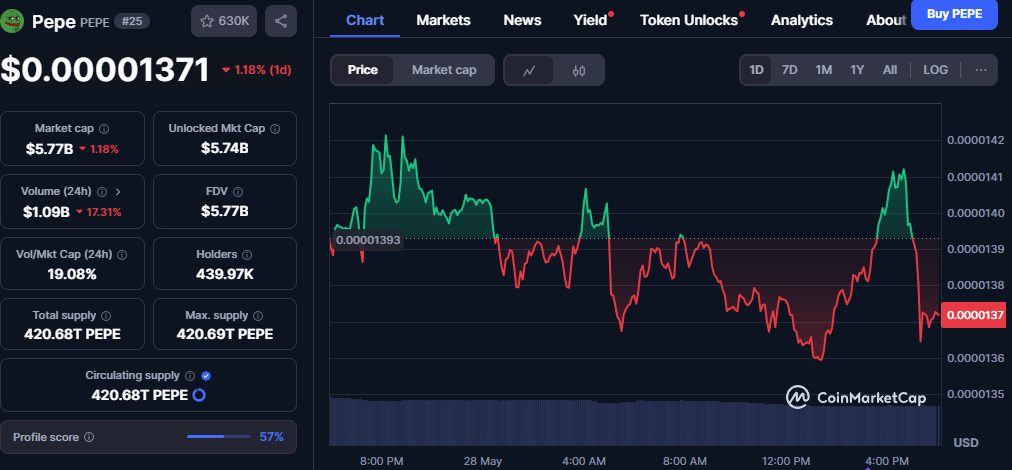Click the $0.00001371 price heading

coord(105,70)
